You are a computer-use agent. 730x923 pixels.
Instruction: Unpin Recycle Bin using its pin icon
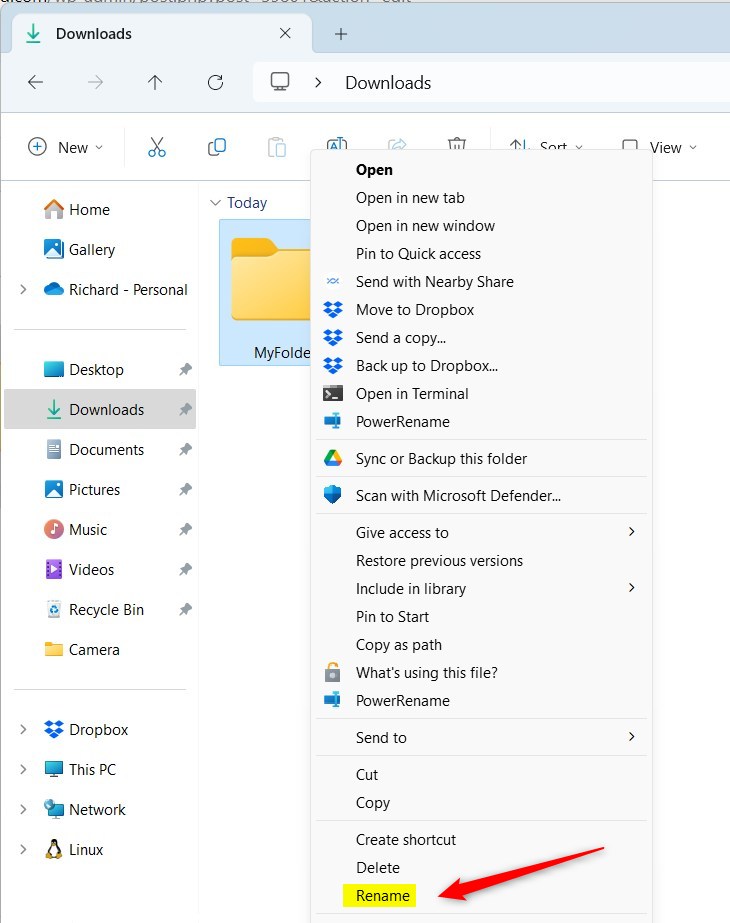click(x=185, y=610)
